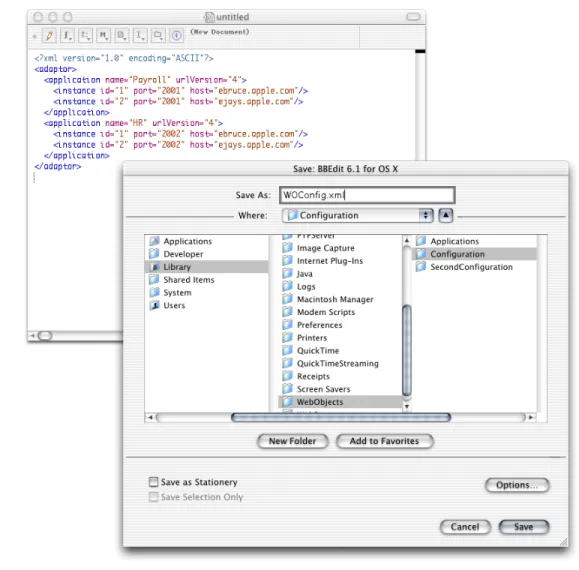Select the Users folder
This screenshot has width=579, height=570.
[207, 306]
